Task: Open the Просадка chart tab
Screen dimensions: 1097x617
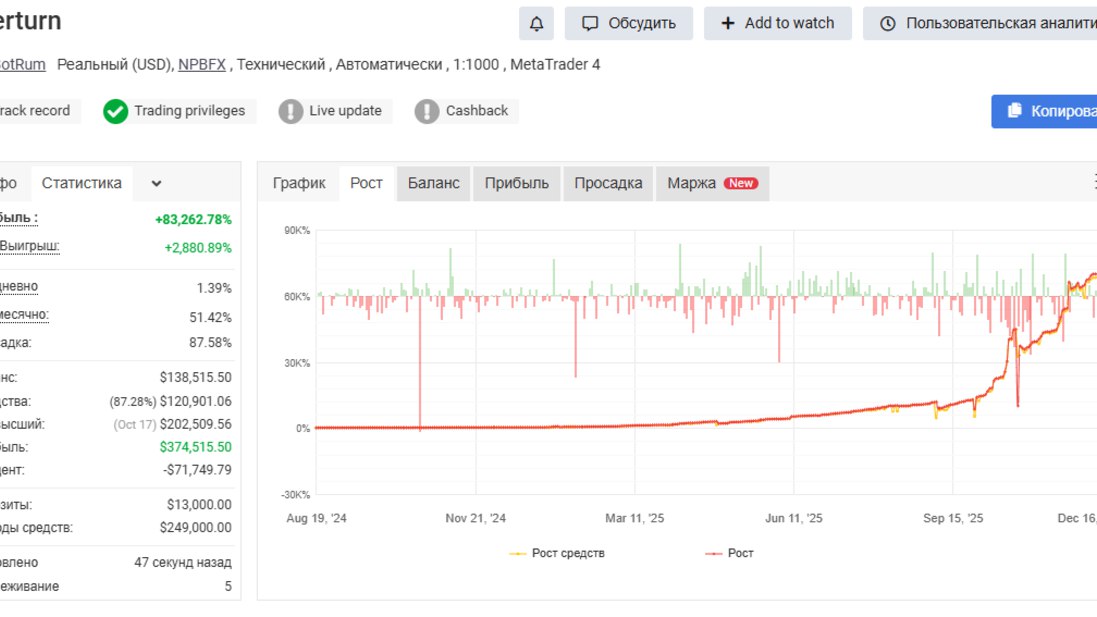Action: [x=608, y=183]
